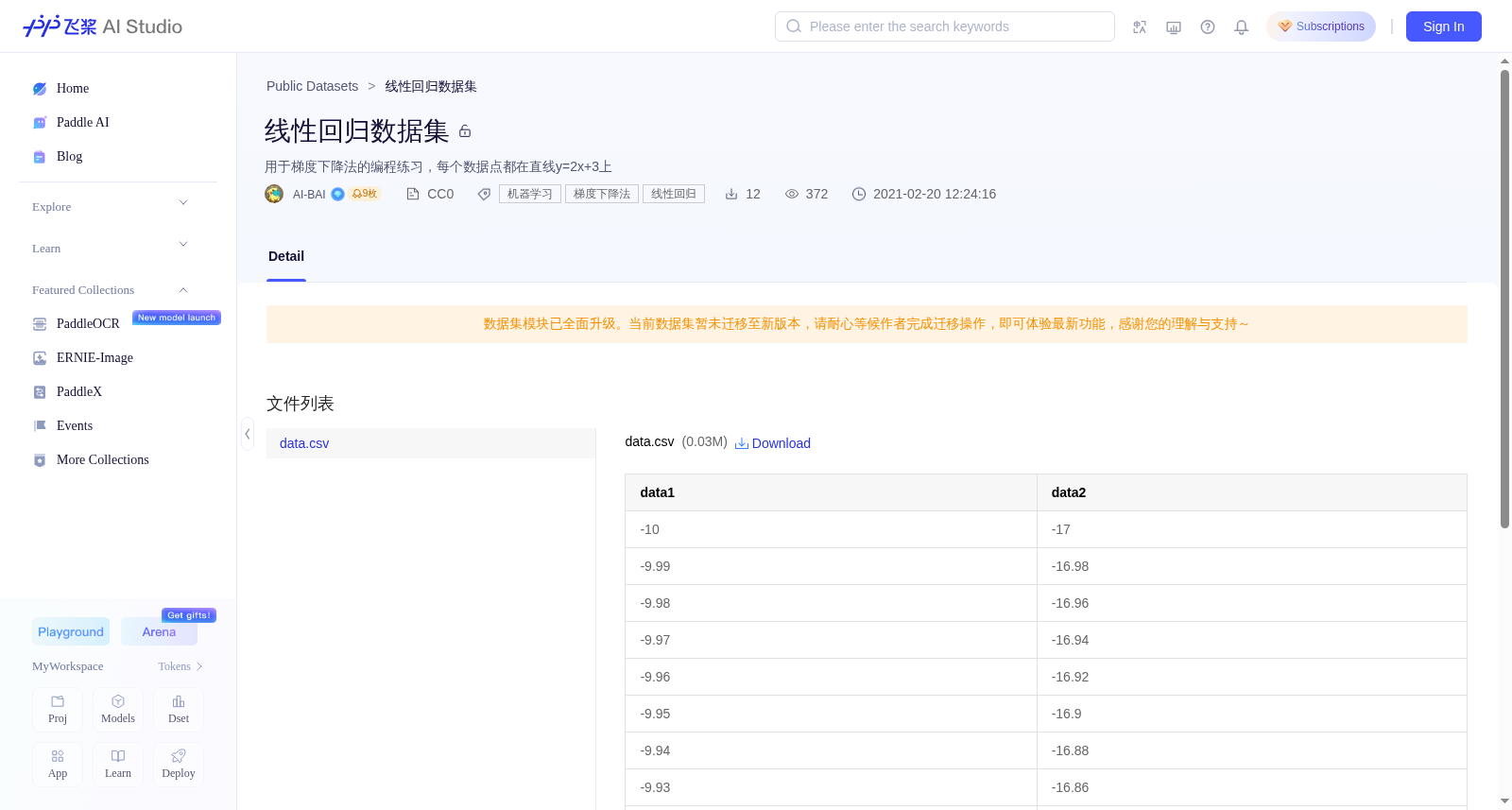Open the notifications bell icon
Image resolution: width=1512 pixels, height=810 pixels.
point(1242,26)
